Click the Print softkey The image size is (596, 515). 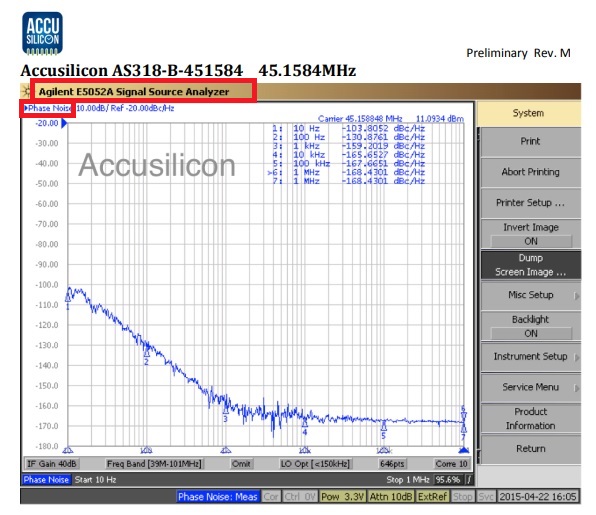(x=530, y=141)
